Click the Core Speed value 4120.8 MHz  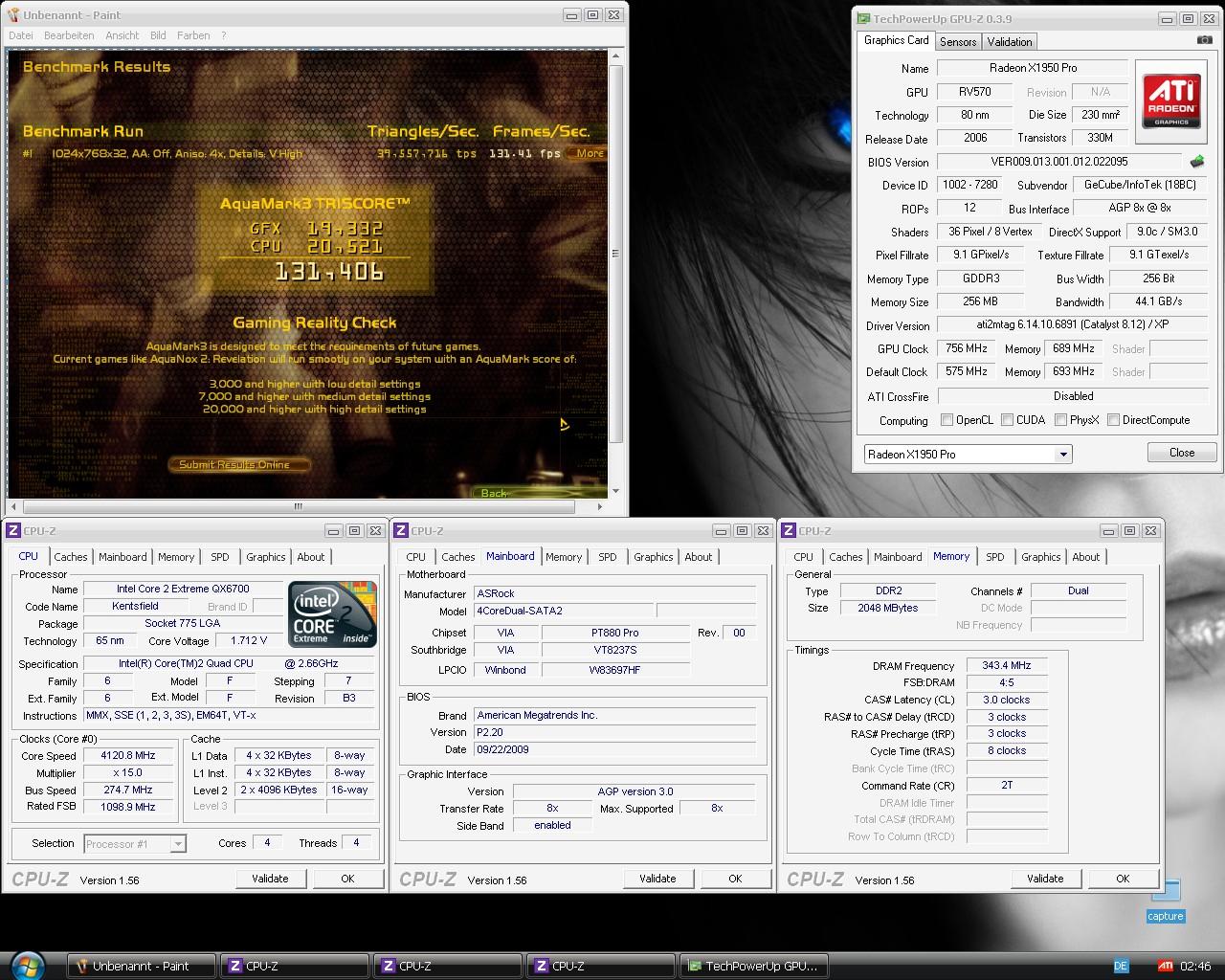pyautogui.click(x=129, y=756)
